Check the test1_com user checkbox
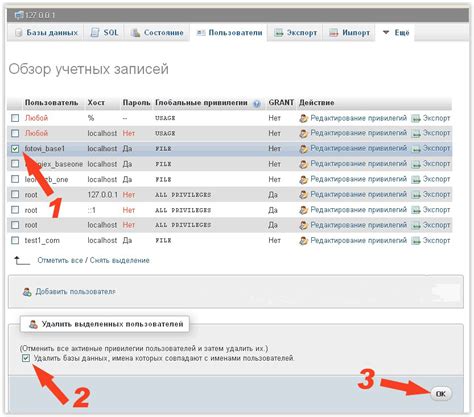This screenshot has height=417, width=474. click(x=15, y=240)
